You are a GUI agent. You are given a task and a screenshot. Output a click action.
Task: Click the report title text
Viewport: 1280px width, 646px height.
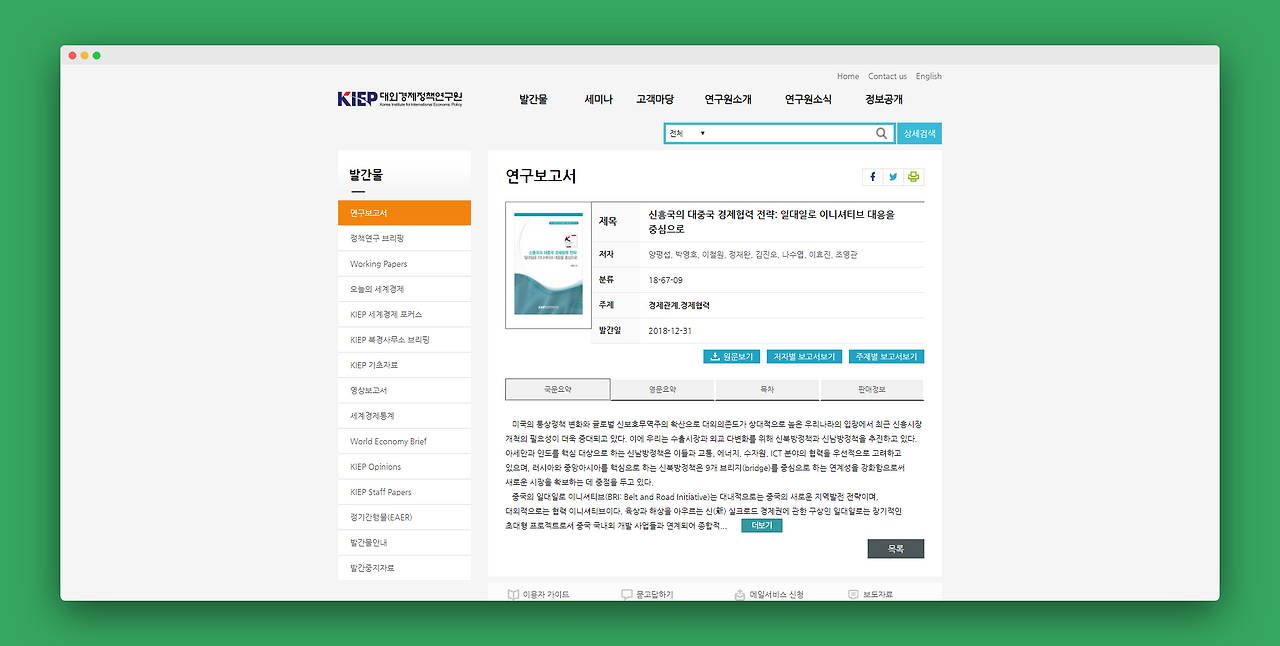click(x=772, y=221)
